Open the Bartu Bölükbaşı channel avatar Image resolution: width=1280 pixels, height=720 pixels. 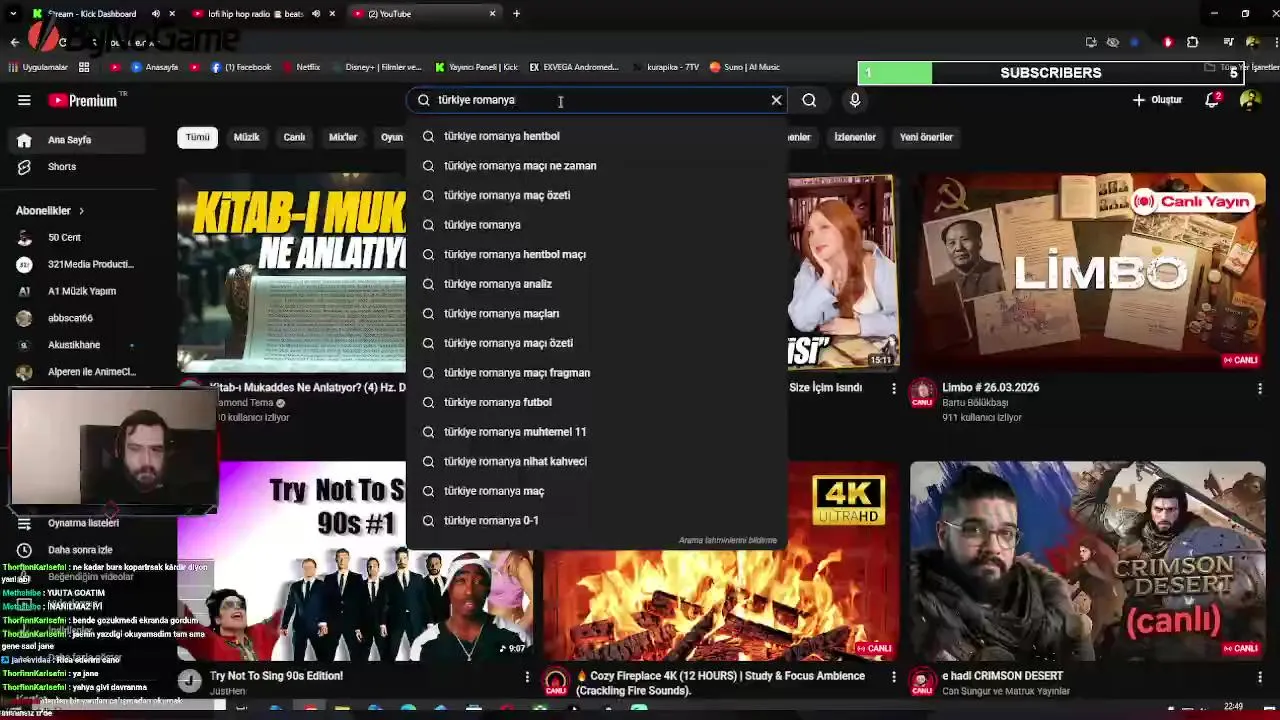pyautogui.click(x=922, y=393)
